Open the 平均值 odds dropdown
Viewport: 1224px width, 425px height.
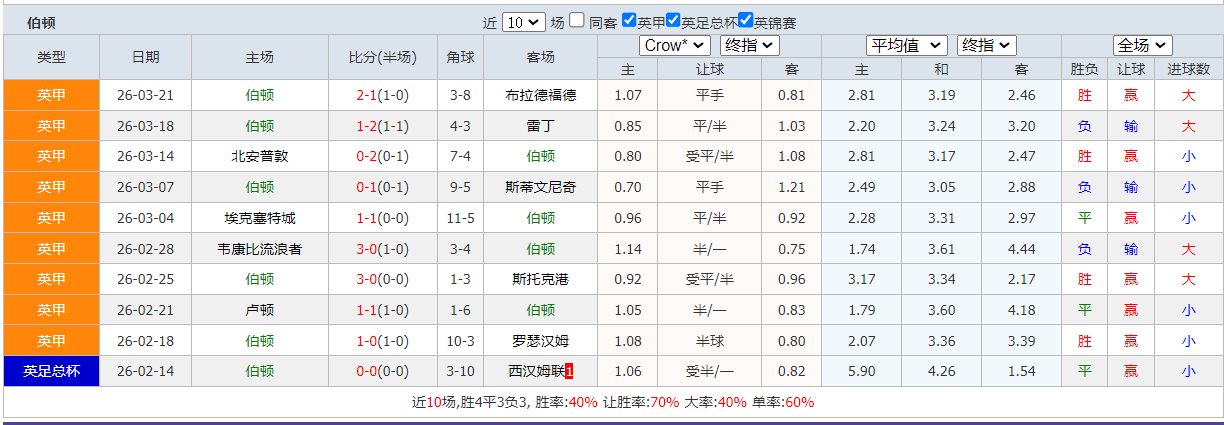[x=907, y=45]
